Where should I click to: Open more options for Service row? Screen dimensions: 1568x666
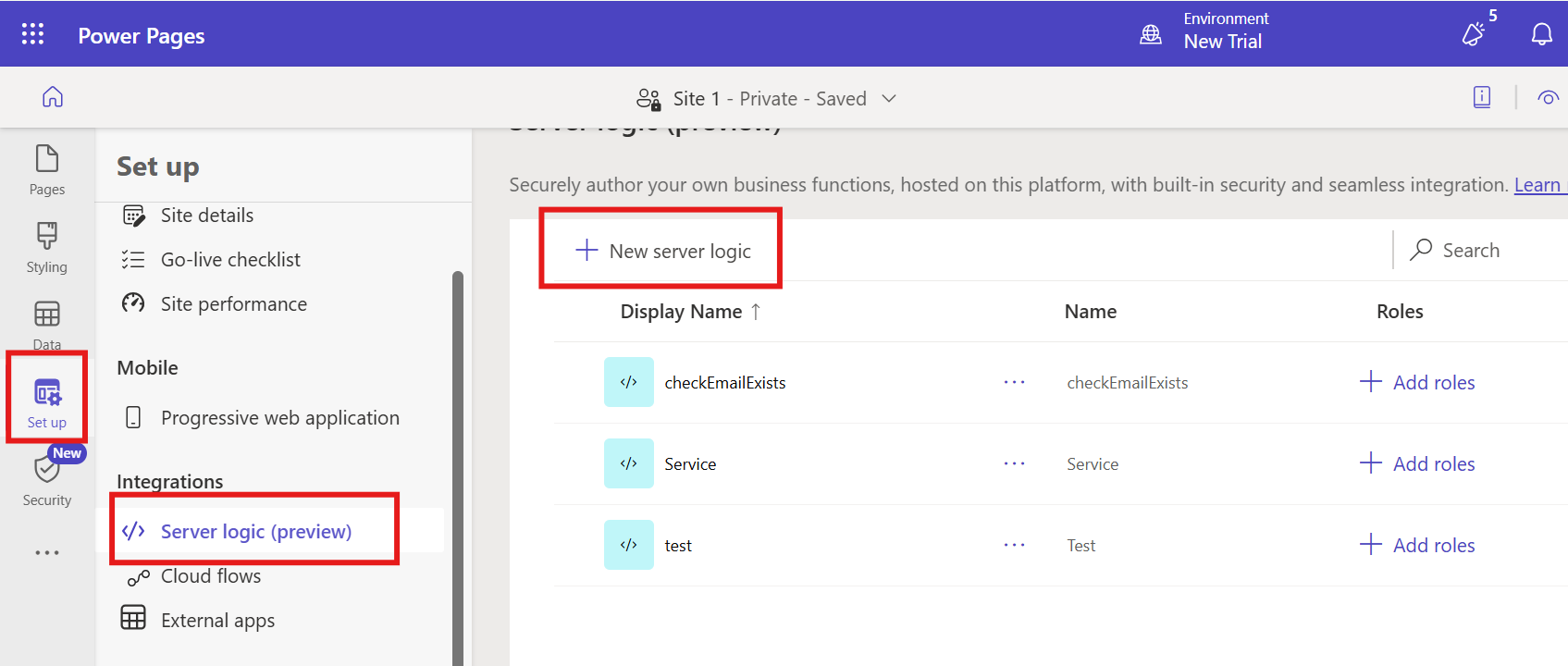(1014, 464)
